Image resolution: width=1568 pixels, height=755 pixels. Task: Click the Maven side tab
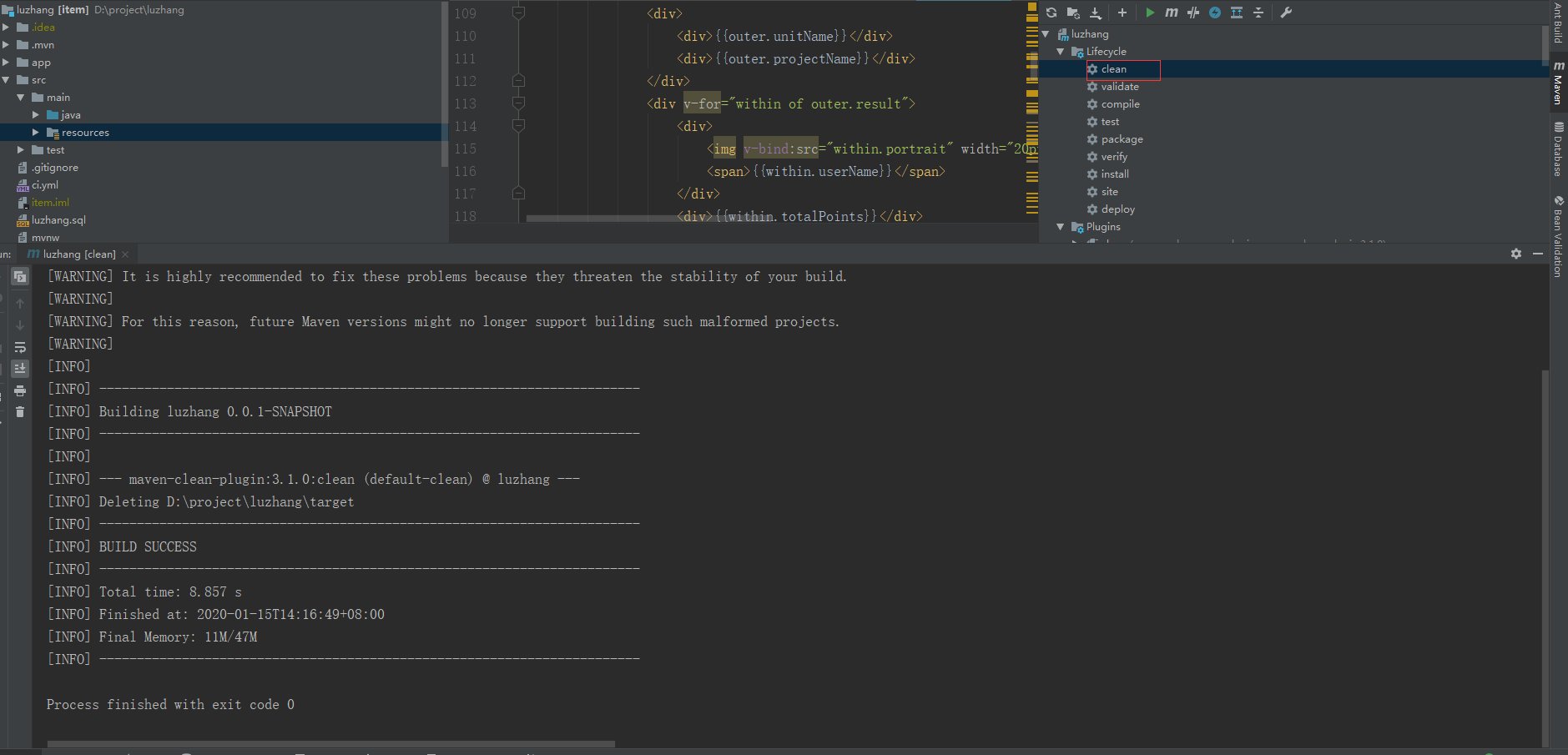pyautogui.click(x=1558, y=83)
